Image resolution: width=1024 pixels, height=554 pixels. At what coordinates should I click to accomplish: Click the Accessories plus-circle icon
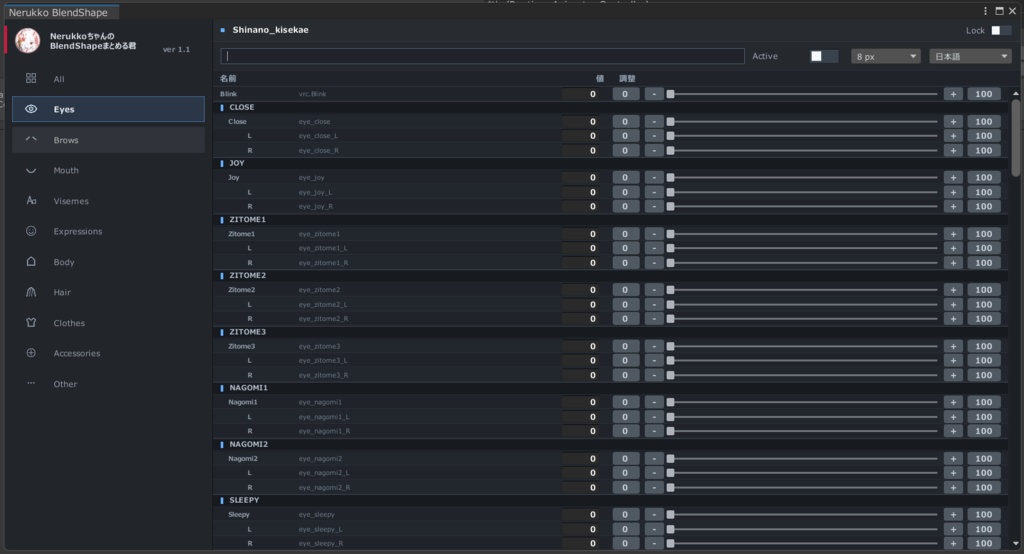31,353
